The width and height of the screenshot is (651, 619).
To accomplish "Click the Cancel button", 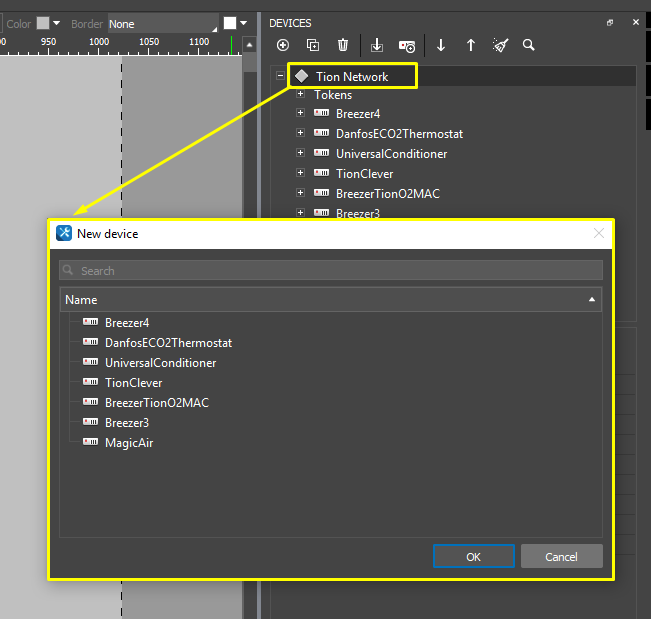I will tap(561, 556).
